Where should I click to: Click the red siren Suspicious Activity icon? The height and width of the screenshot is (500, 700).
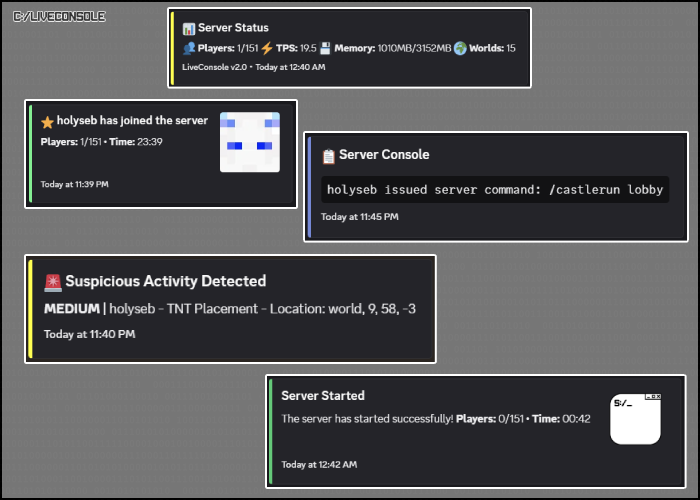click(x=53, y=283)
